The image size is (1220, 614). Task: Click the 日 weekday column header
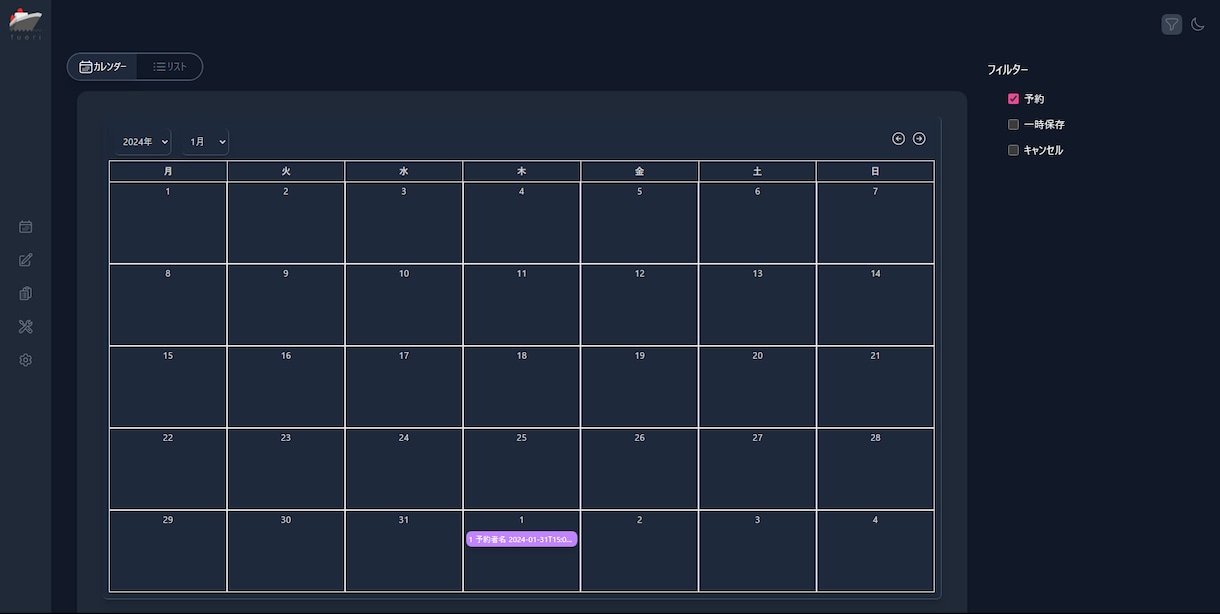pos(875,172)
